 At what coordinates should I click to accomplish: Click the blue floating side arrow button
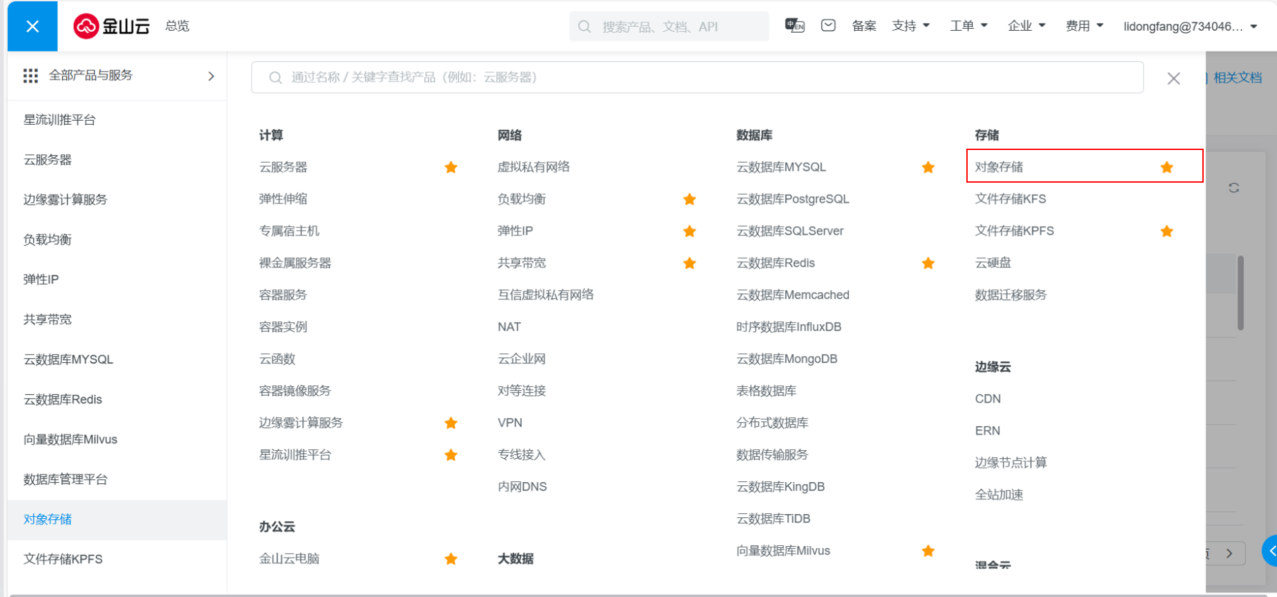pyautogui.click(x=1270, y=550)
